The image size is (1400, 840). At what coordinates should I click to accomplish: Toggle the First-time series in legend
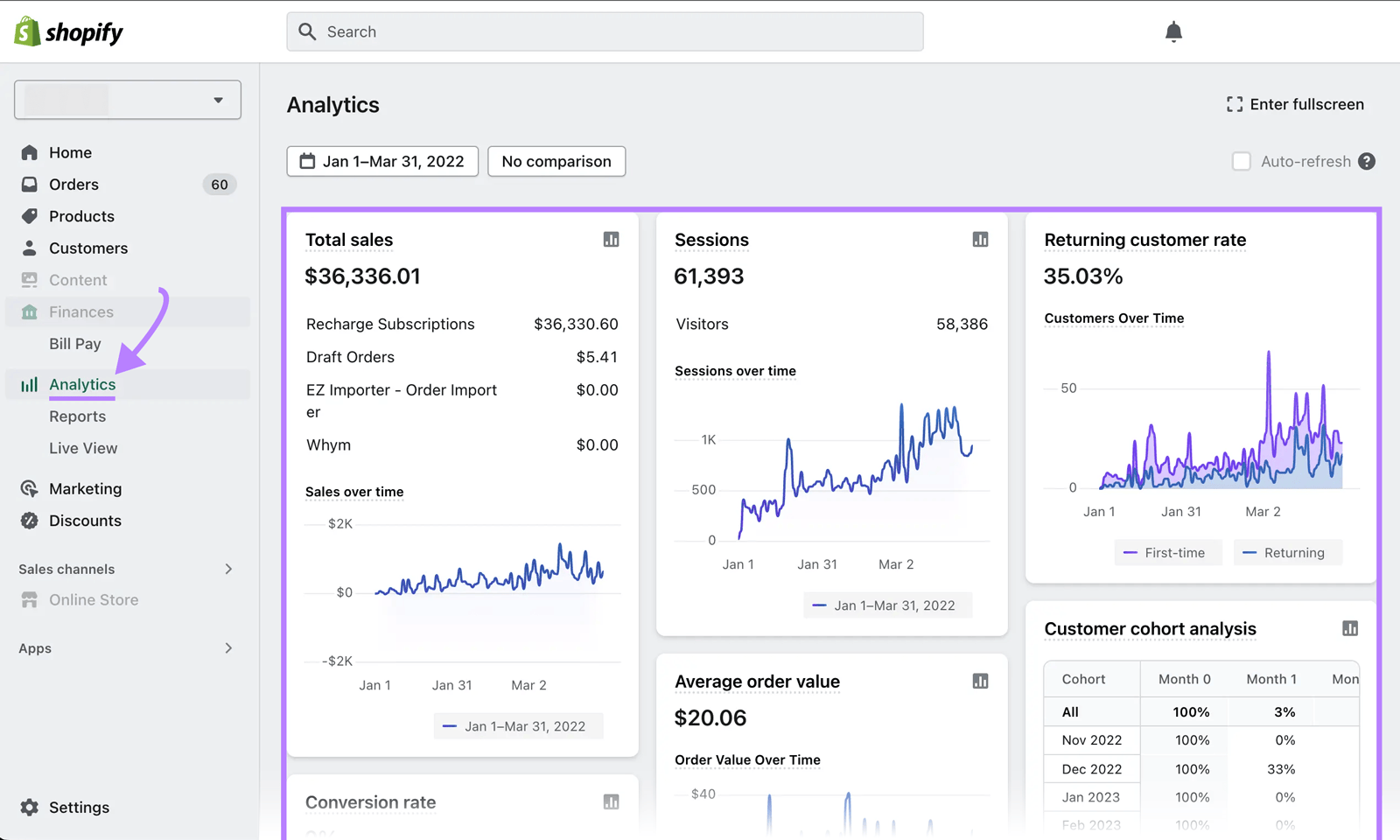point(1168,552)
